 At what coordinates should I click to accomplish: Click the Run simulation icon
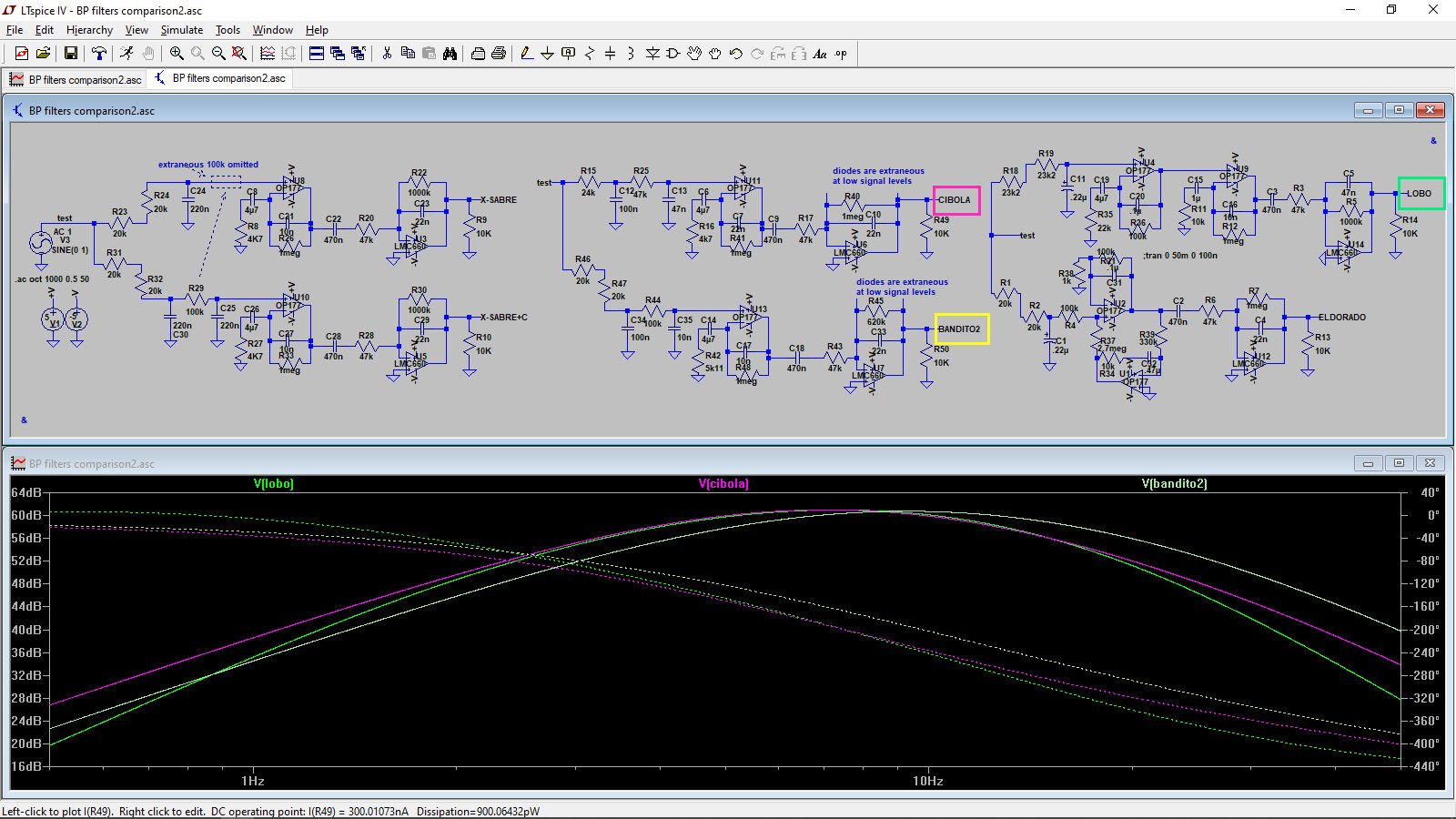tap(126, 54)
